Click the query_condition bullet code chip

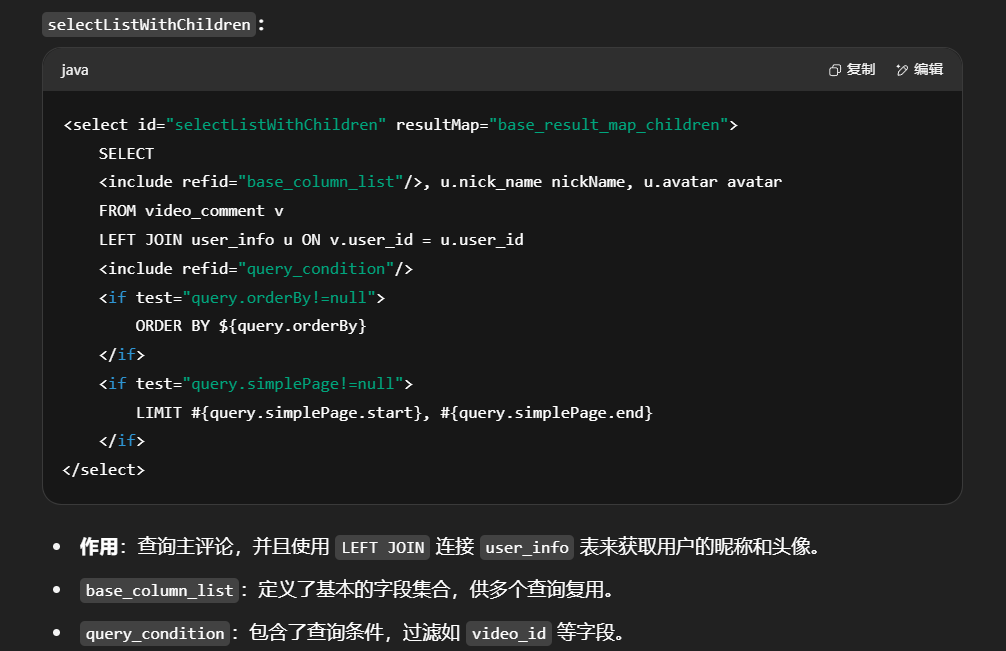(x=155, y=633)
